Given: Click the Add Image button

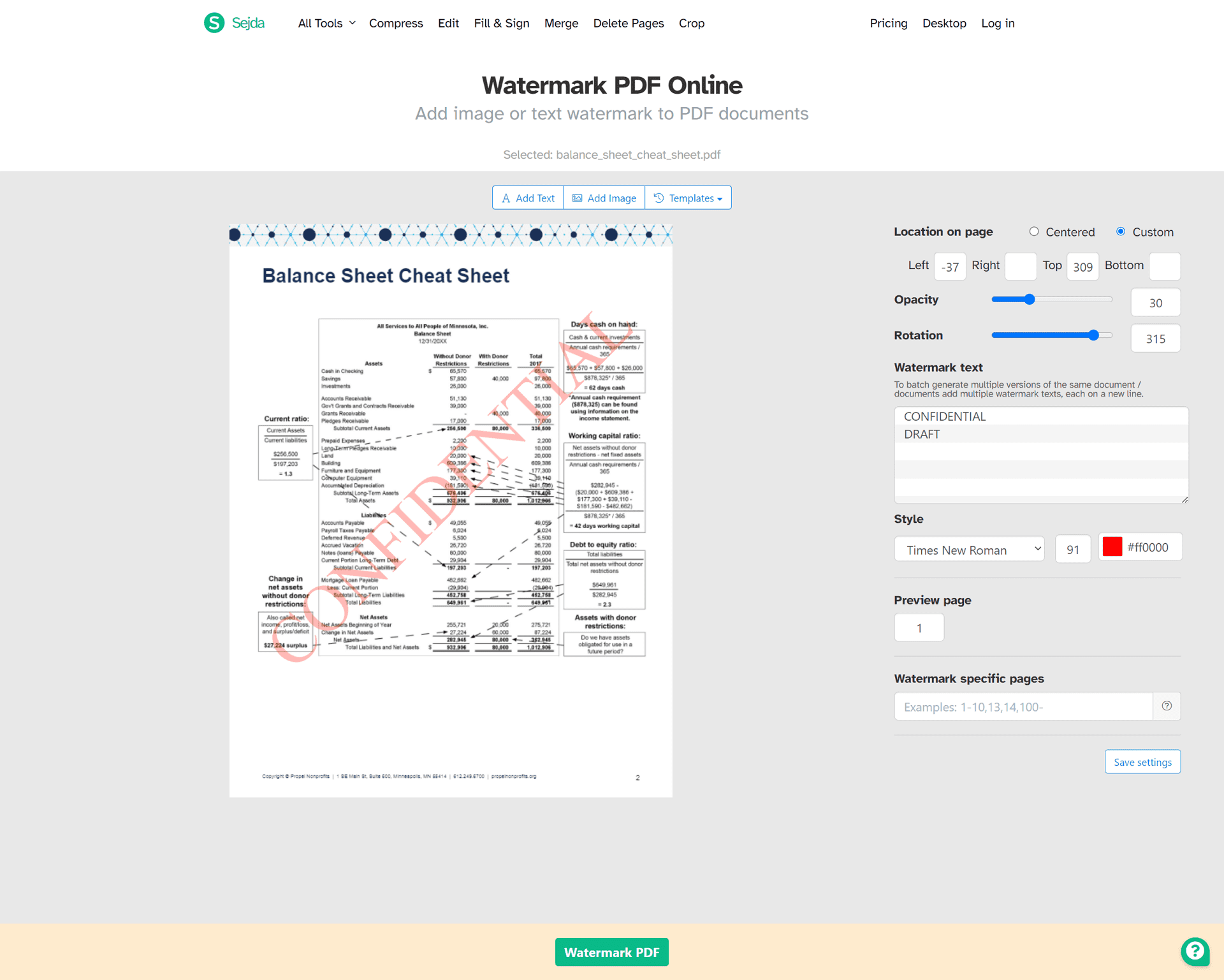Looking at the screenshot, I should [x=604, y=198].
